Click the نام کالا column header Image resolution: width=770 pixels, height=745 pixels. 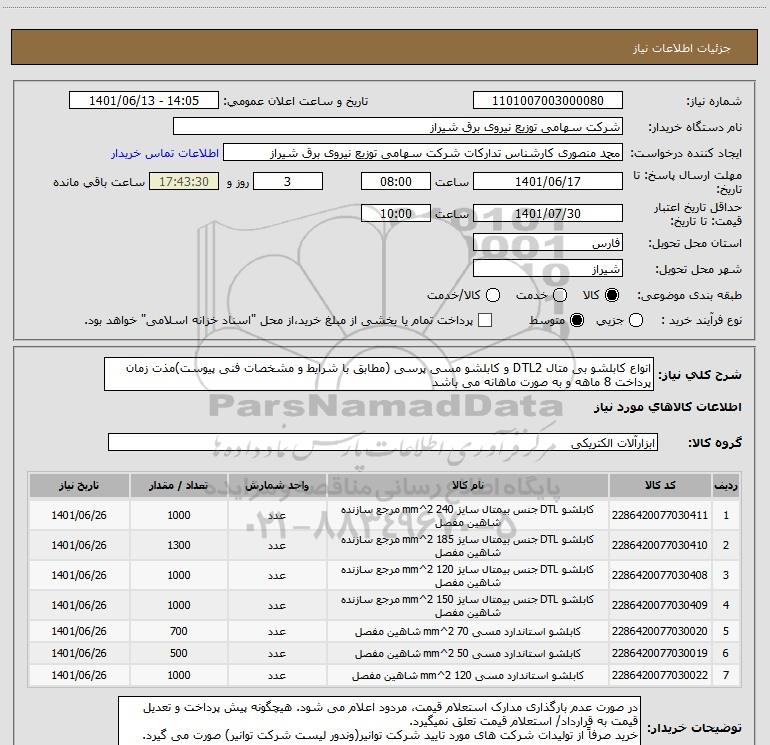click(x=468, y=485)
